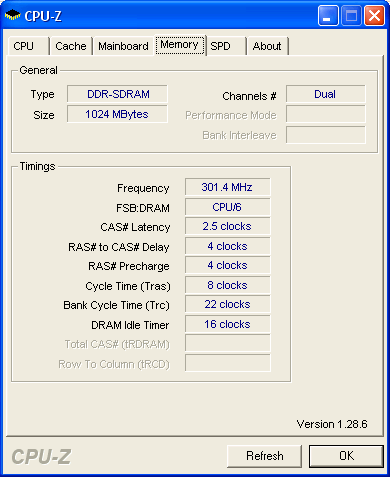The image size is (390, 477).
Task: Select the Memory tab
Action: [x=180, y=45]
